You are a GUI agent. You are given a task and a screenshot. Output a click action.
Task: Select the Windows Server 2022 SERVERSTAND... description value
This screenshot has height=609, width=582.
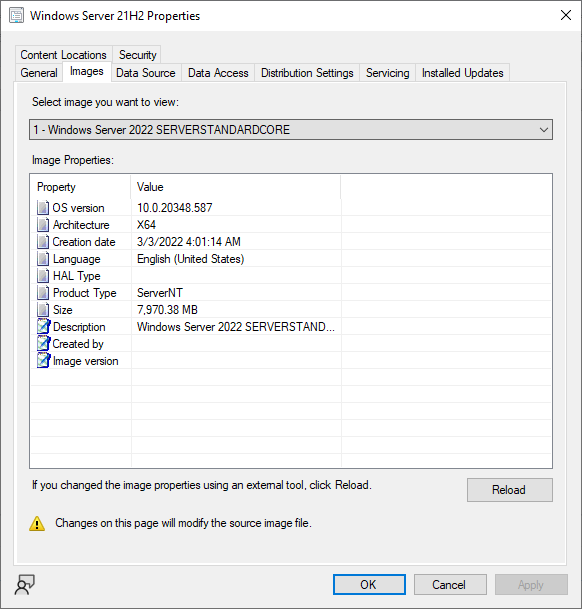click(235, 327)
